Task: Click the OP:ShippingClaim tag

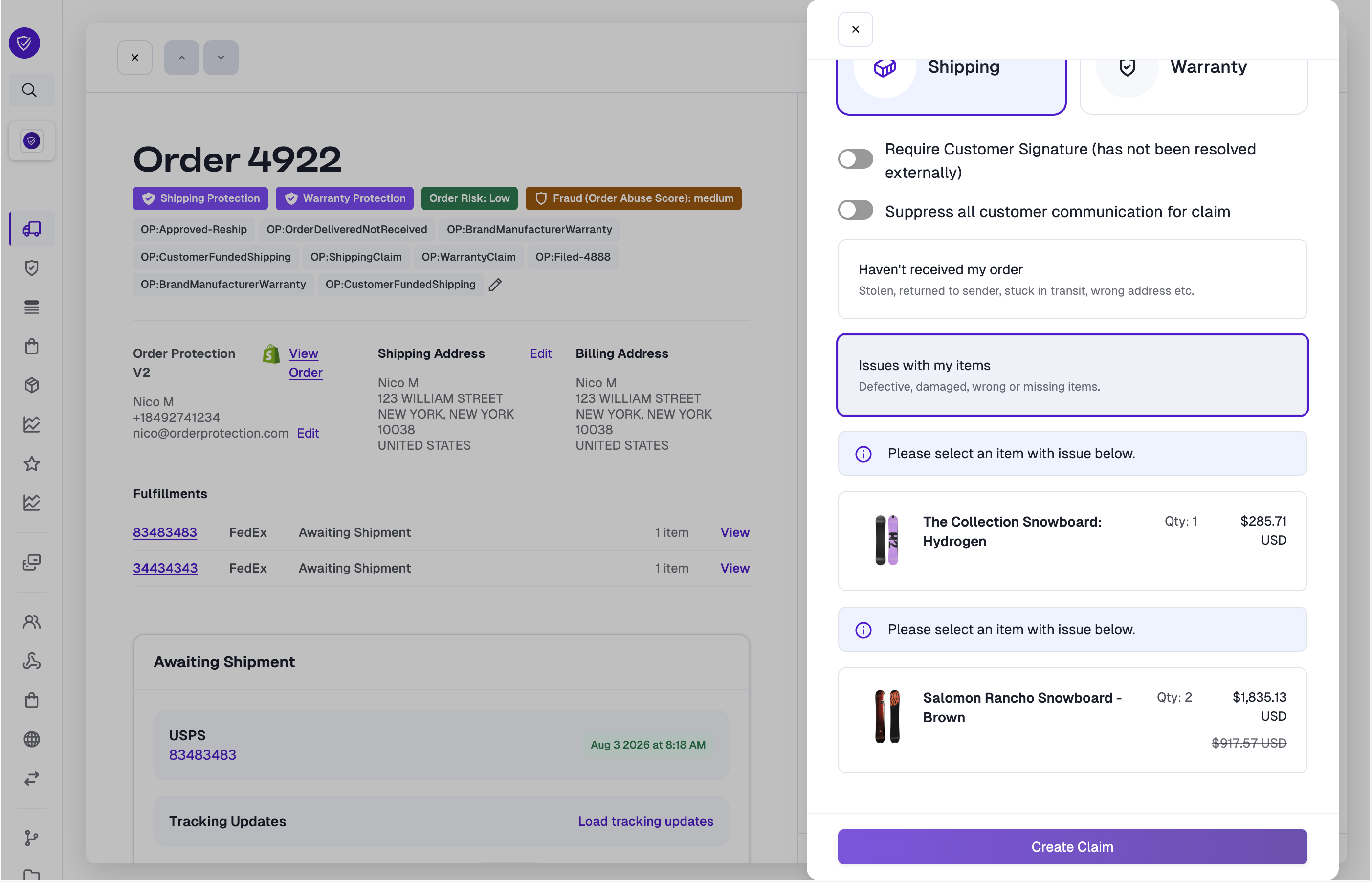Action: click(x=355, y=257)
